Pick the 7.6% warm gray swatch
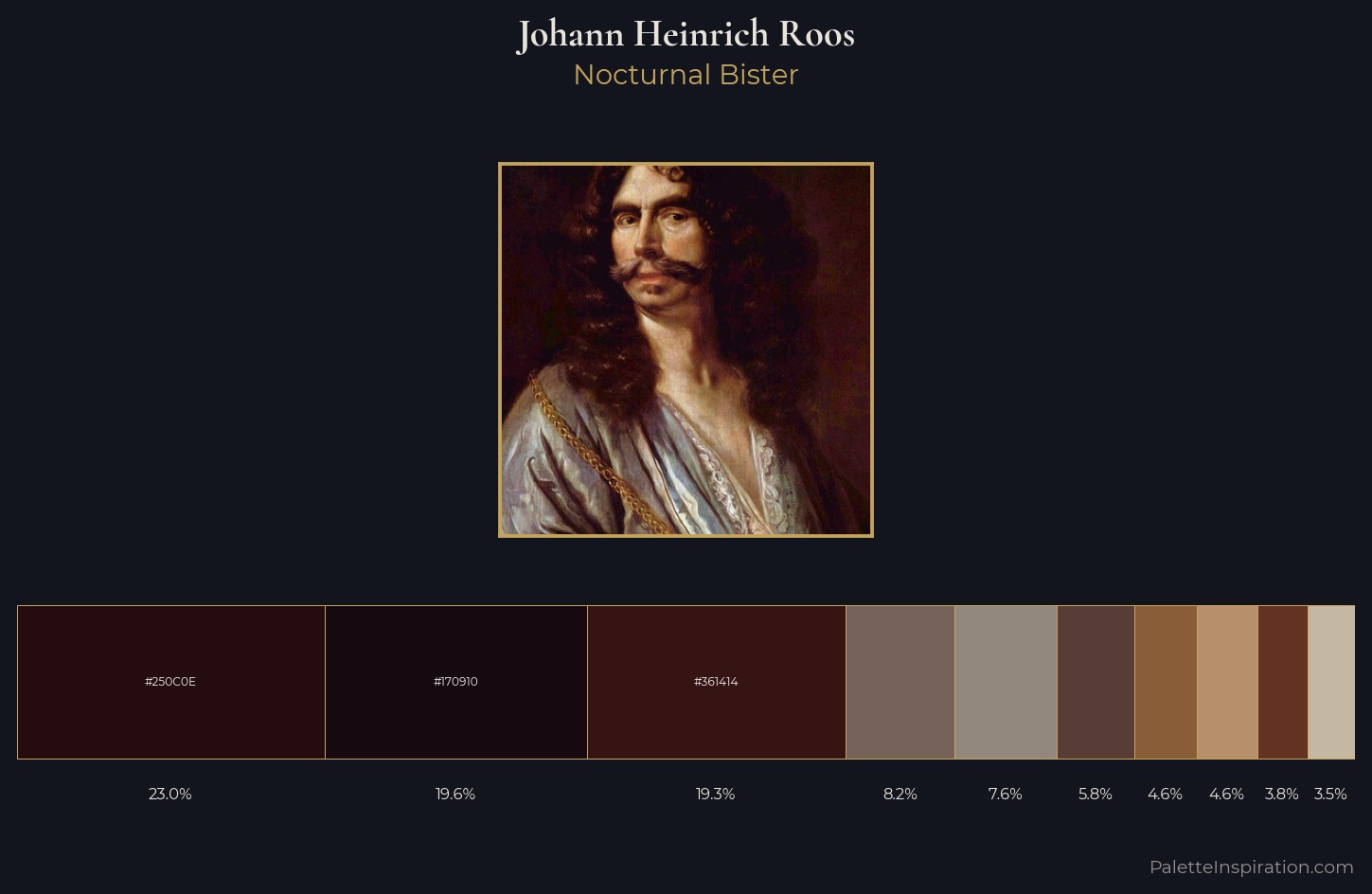Viewport: 1372px width, 894px height. coord(1006,682)
